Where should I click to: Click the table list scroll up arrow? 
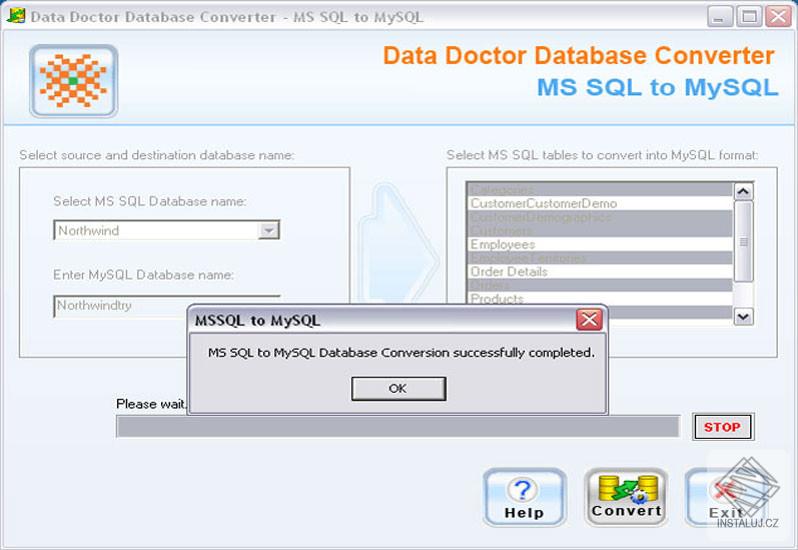(x=744, y=191)
